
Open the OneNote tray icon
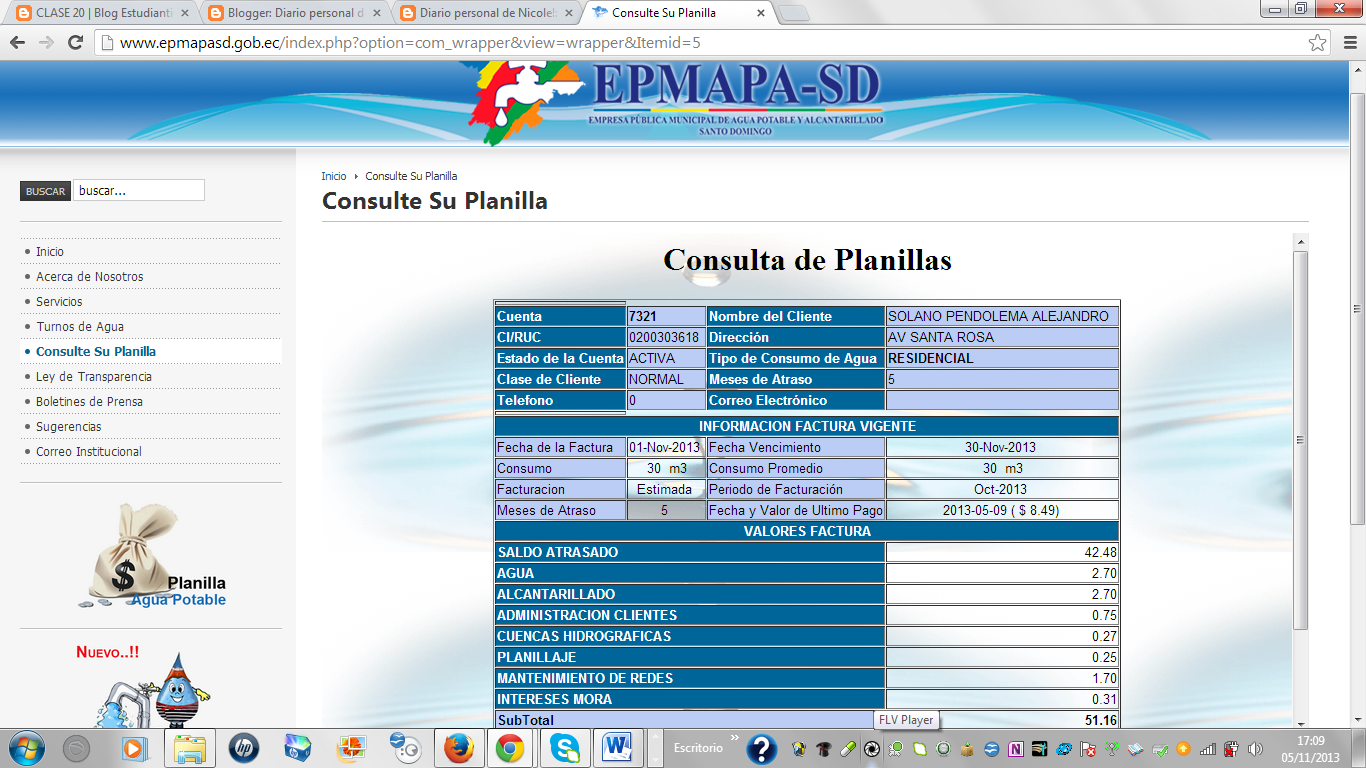coord(1016,749)
